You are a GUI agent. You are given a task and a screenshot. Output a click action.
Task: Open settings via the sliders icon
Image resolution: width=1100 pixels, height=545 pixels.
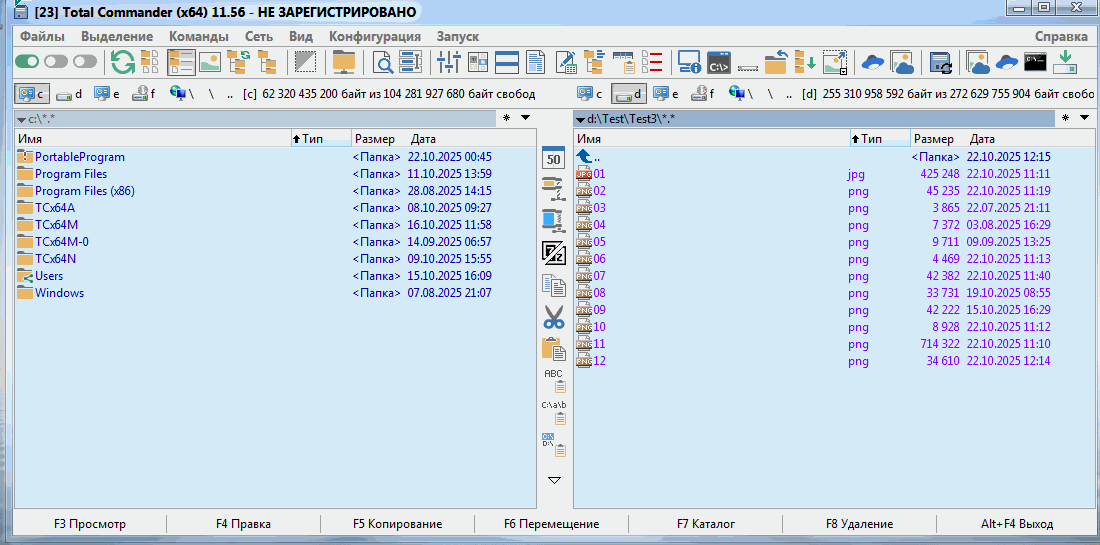click(448, 62)
